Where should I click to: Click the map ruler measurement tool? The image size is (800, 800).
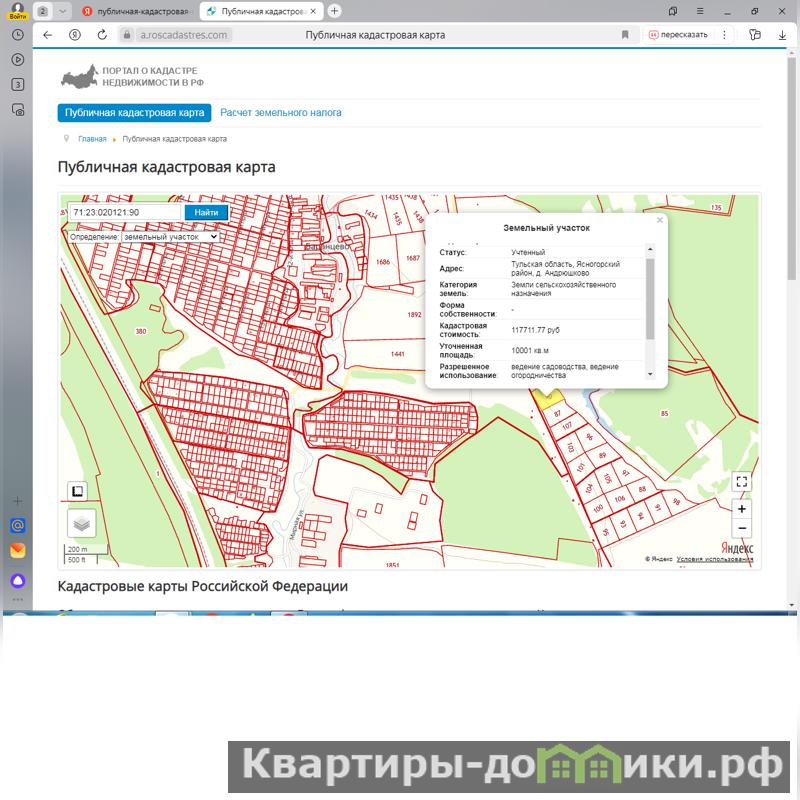77,491
